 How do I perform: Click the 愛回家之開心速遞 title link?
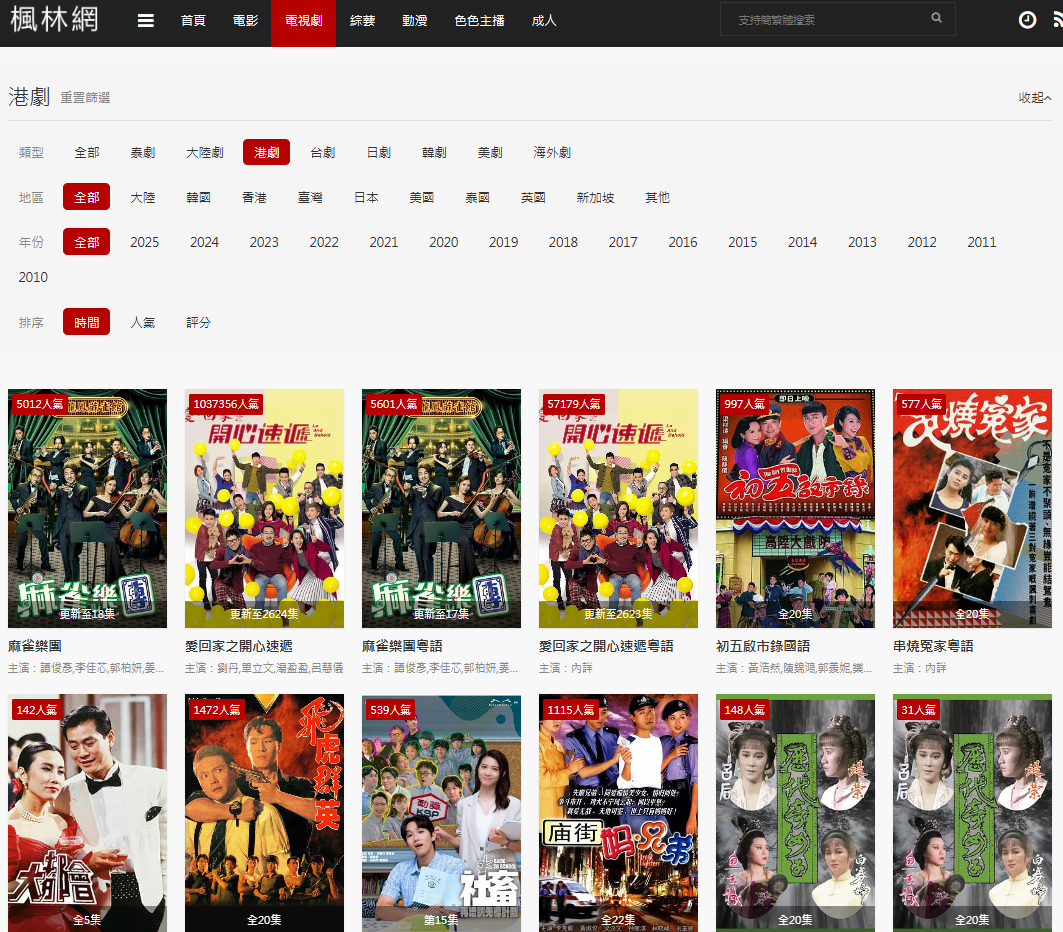pos(239,646)
